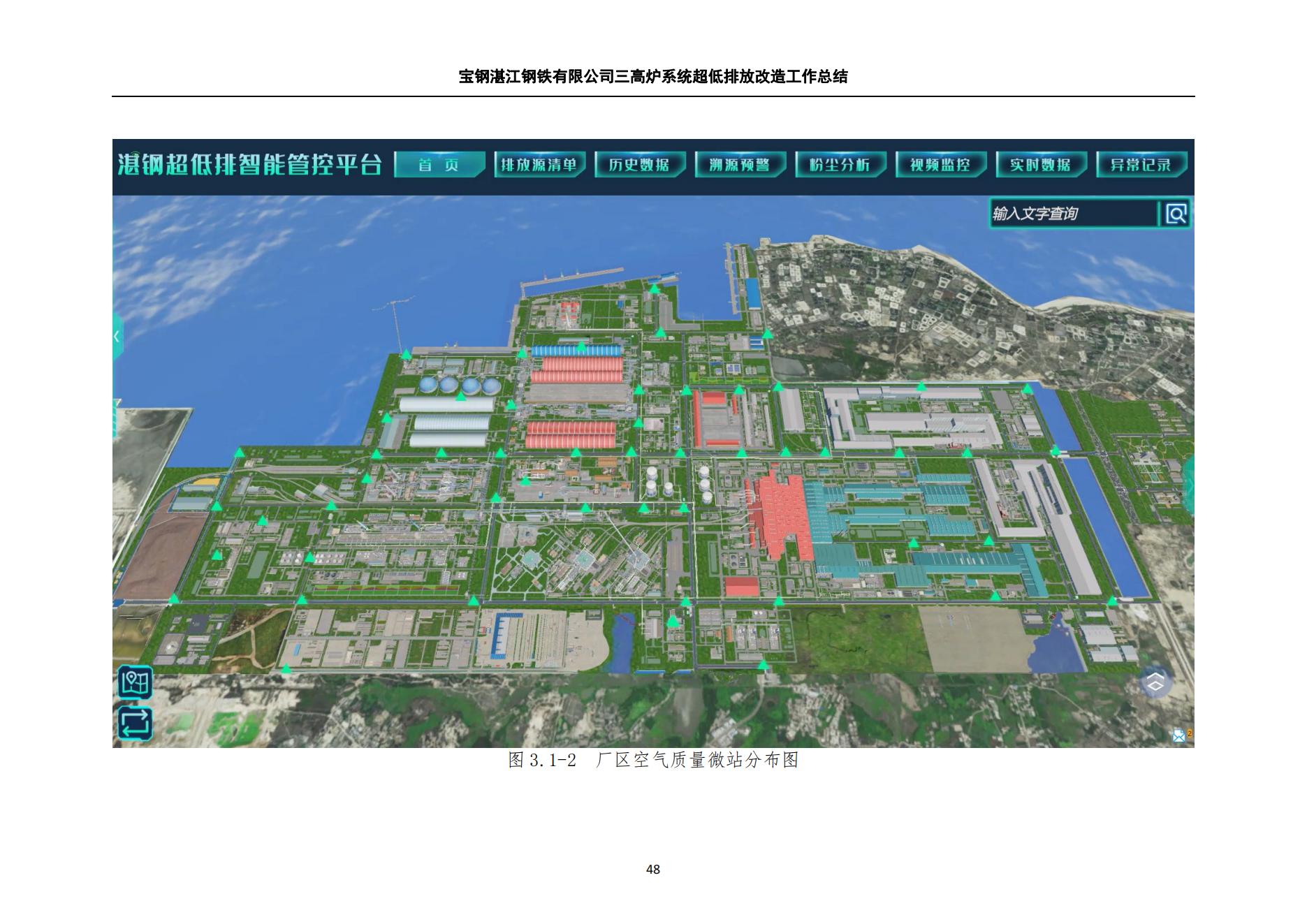Open the 排放源清单 tab
Image resolution: width=1307 pixels, height=924 pixels.
coord(539,165)
